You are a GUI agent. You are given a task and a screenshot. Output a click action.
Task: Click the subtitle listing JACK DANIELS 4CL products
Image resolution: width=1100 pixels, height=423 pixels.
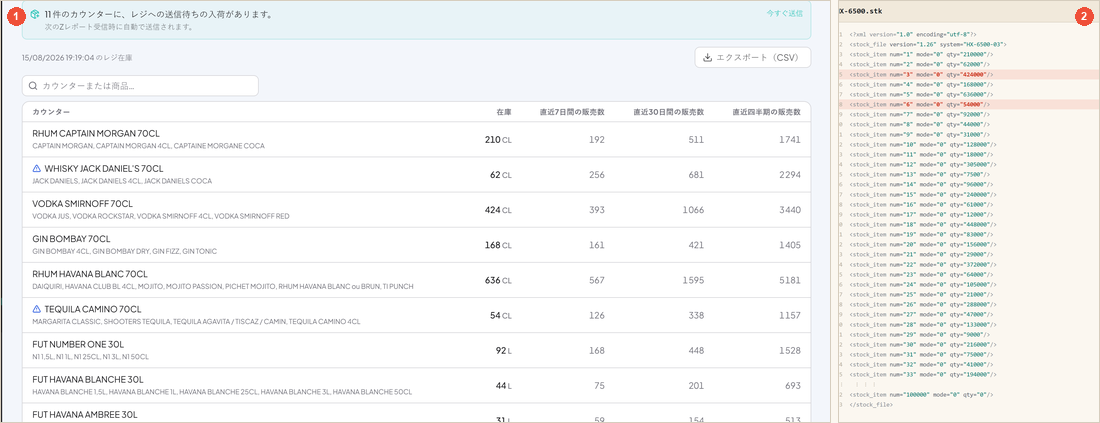pyautogui.click(x=122, y=181)
